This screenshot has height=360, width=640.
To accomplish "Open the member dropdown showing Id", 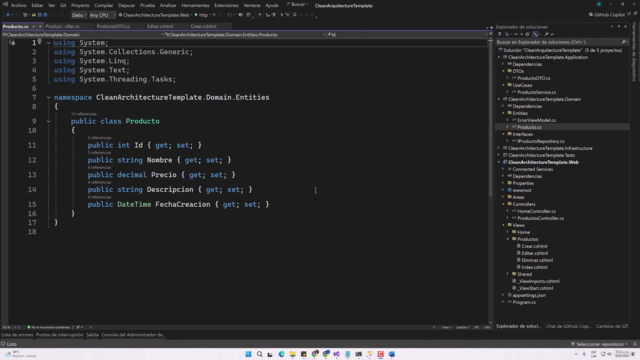I will [408, 35].
